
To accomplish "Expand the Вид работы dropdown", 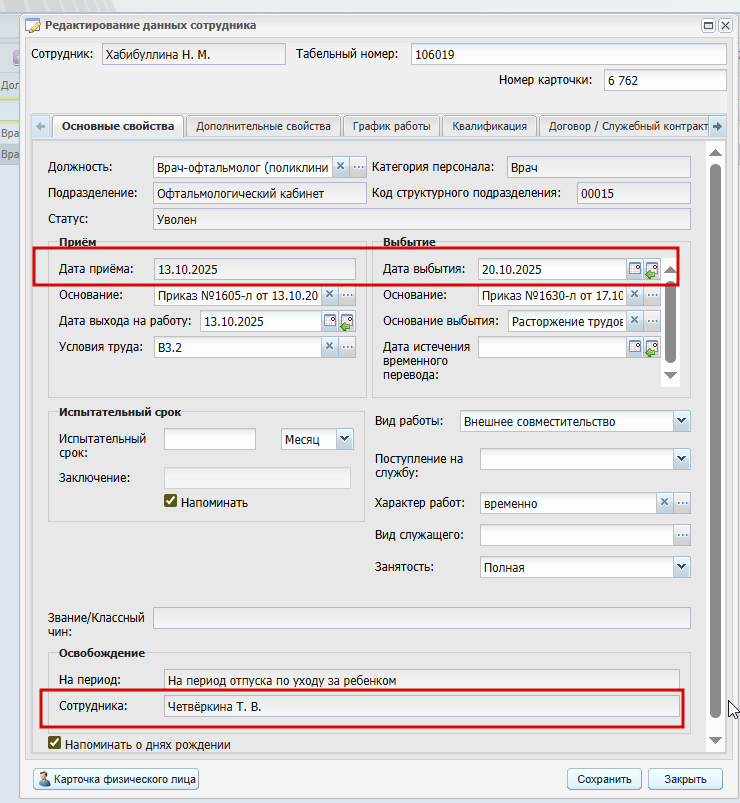I will coord(681,421).
